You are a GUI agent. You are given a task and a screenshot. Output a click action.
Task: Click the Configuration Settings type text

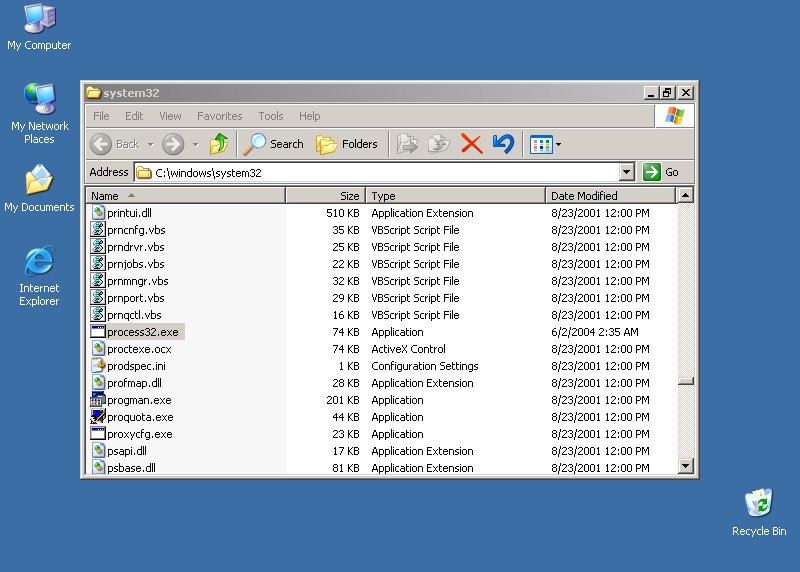pos(424,366)
